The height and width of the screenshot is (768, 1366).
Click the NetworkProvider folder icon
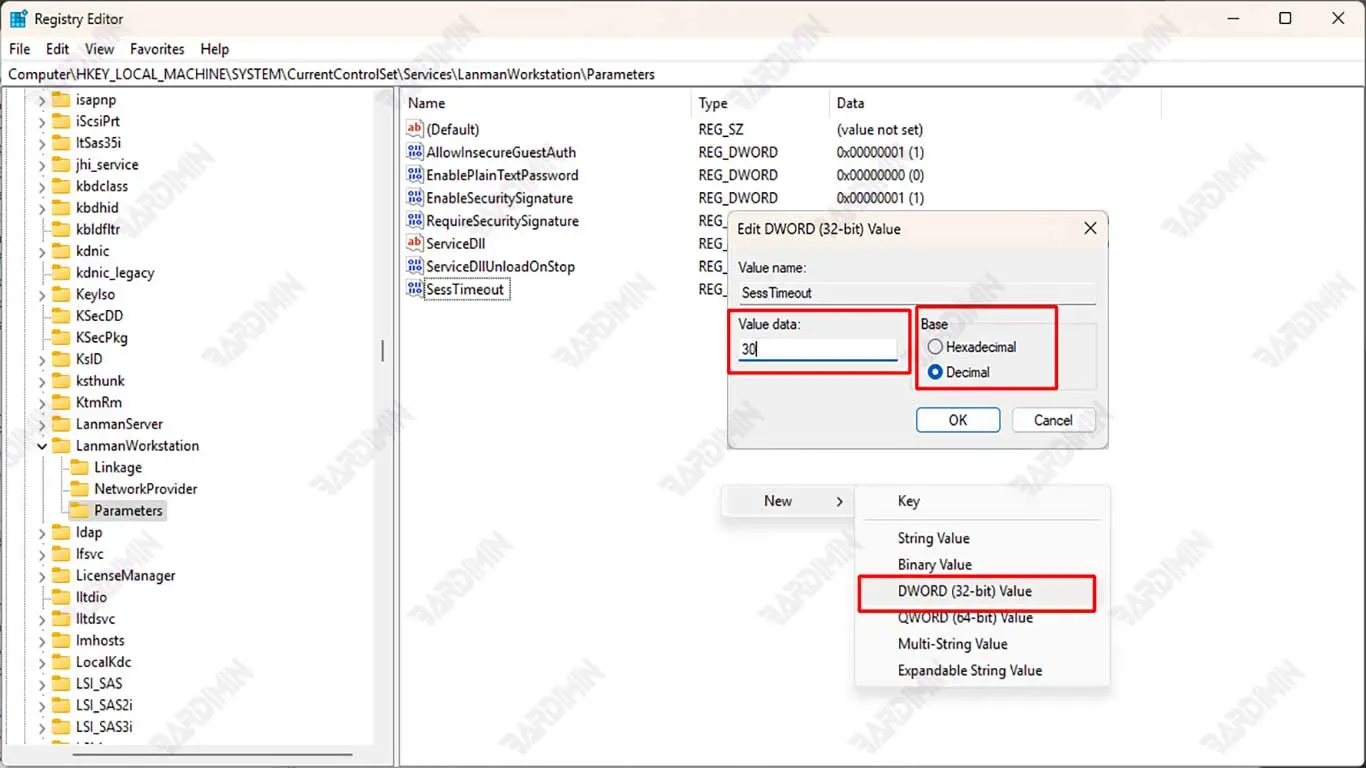pyautogui.click(x=79, y=489)
